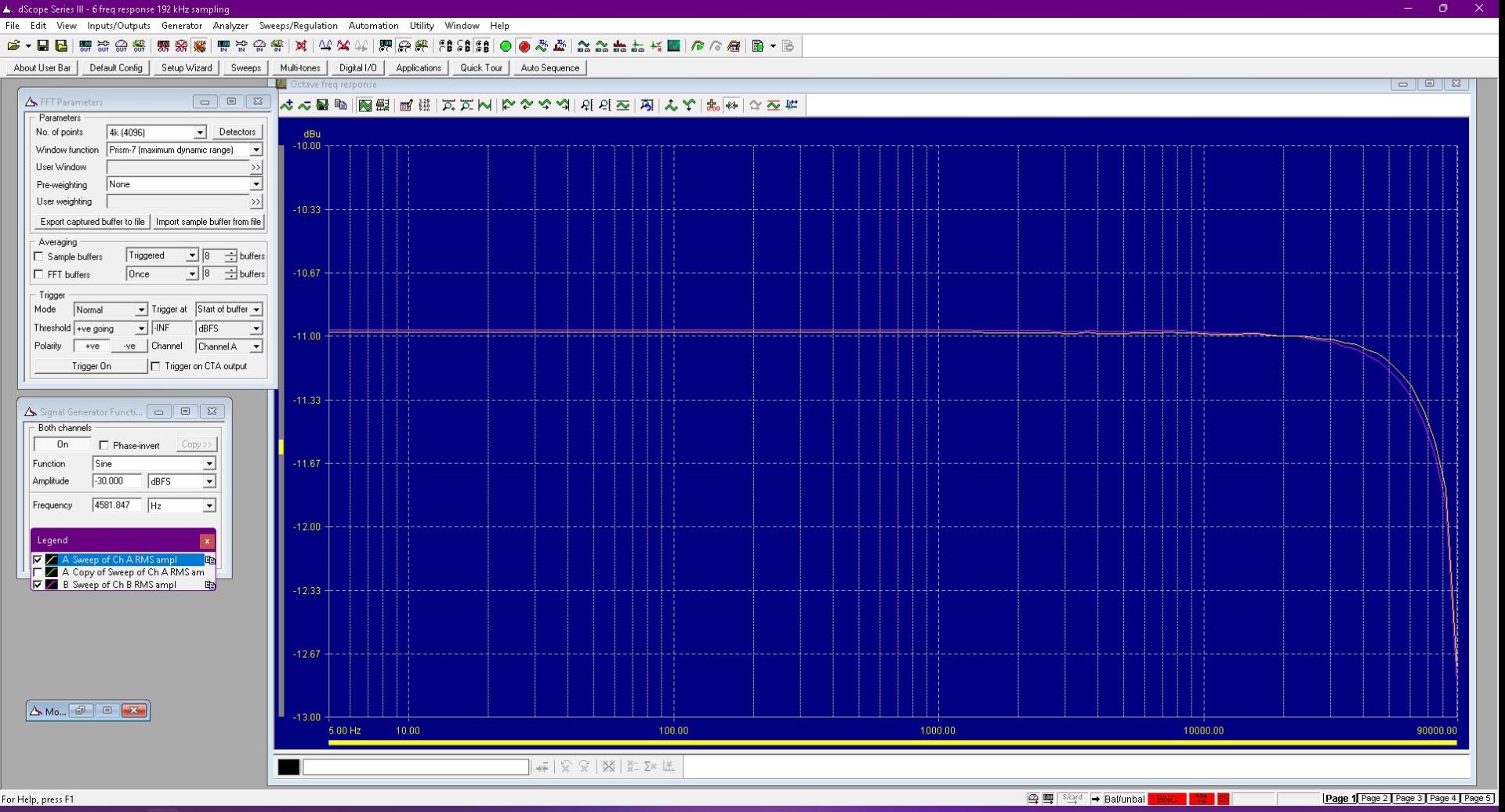Check the Phase-invert checkbox

click(x=103, y=445)
